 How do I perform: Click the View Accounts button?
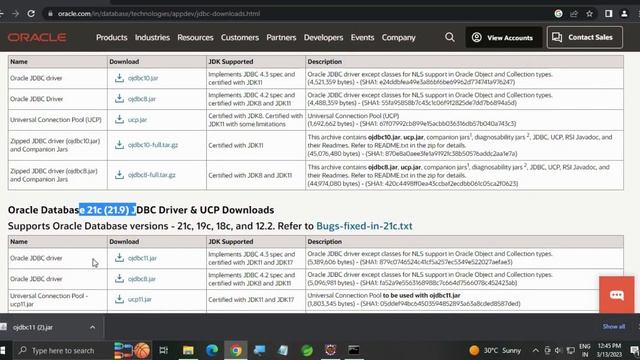click(504, 38)
